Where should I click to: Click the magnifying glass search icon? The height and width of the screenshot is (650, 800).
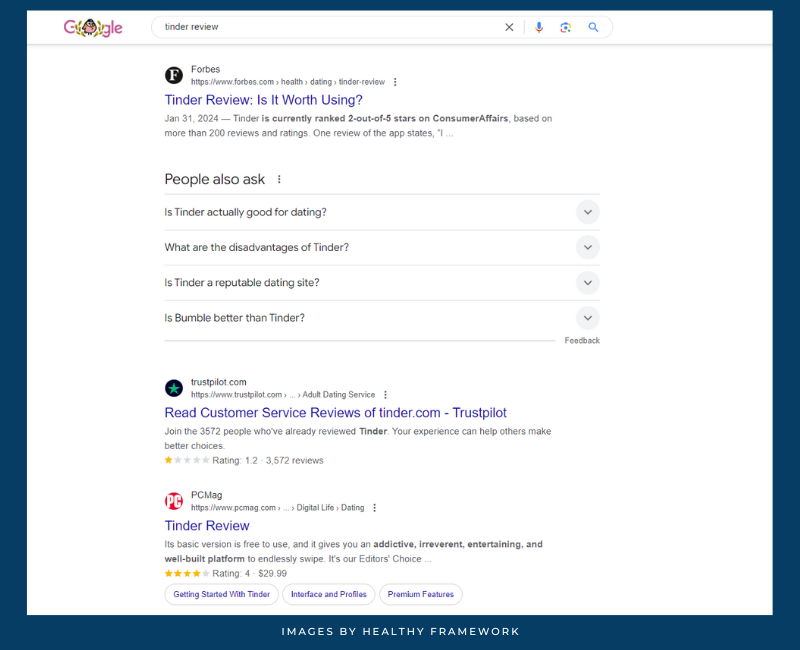pos(593,27)
